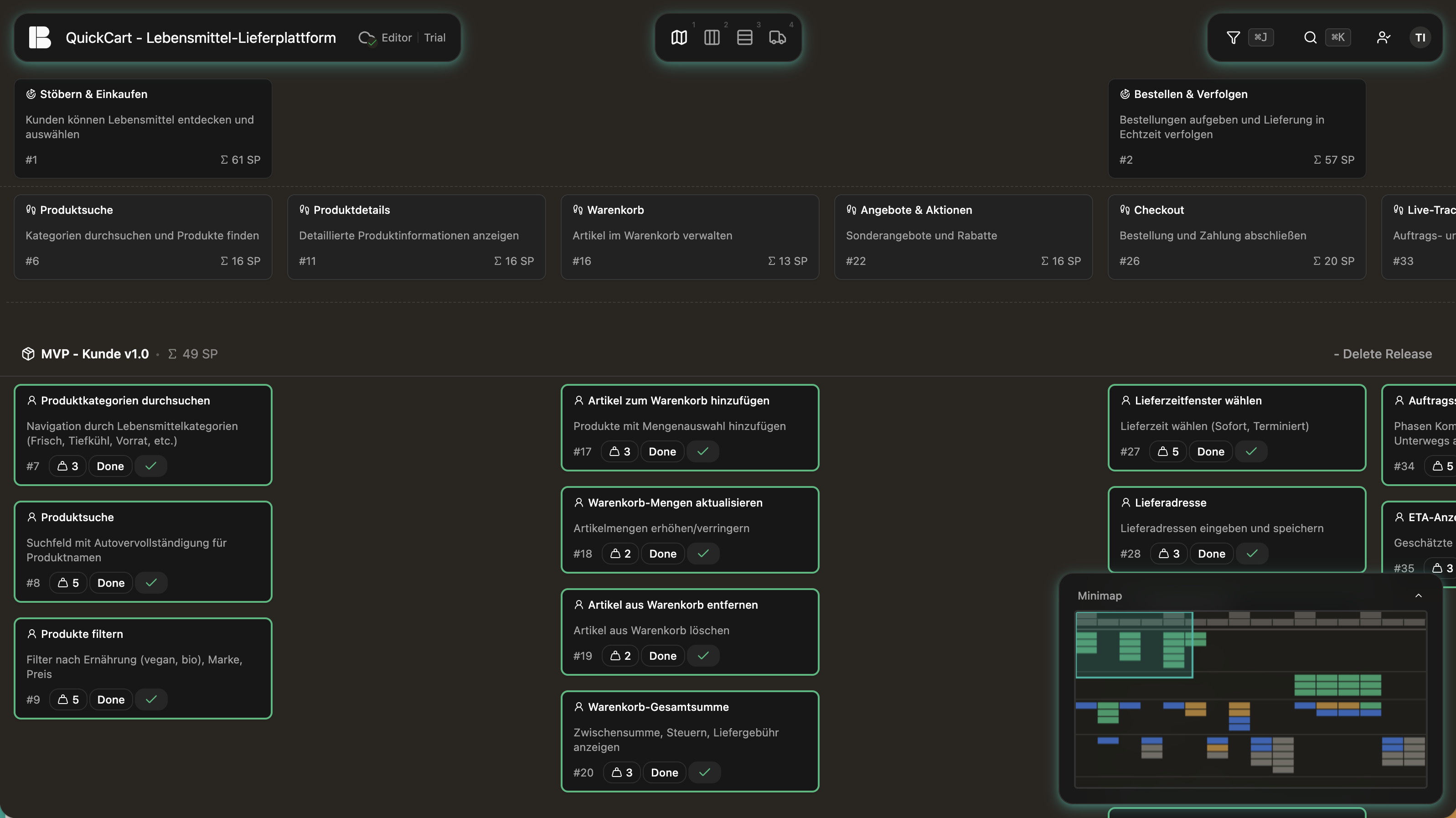The height and width of the screenshot is (818, 1456).
Task: Select the Warenkorb epic card #16
Action: point(689,236)
